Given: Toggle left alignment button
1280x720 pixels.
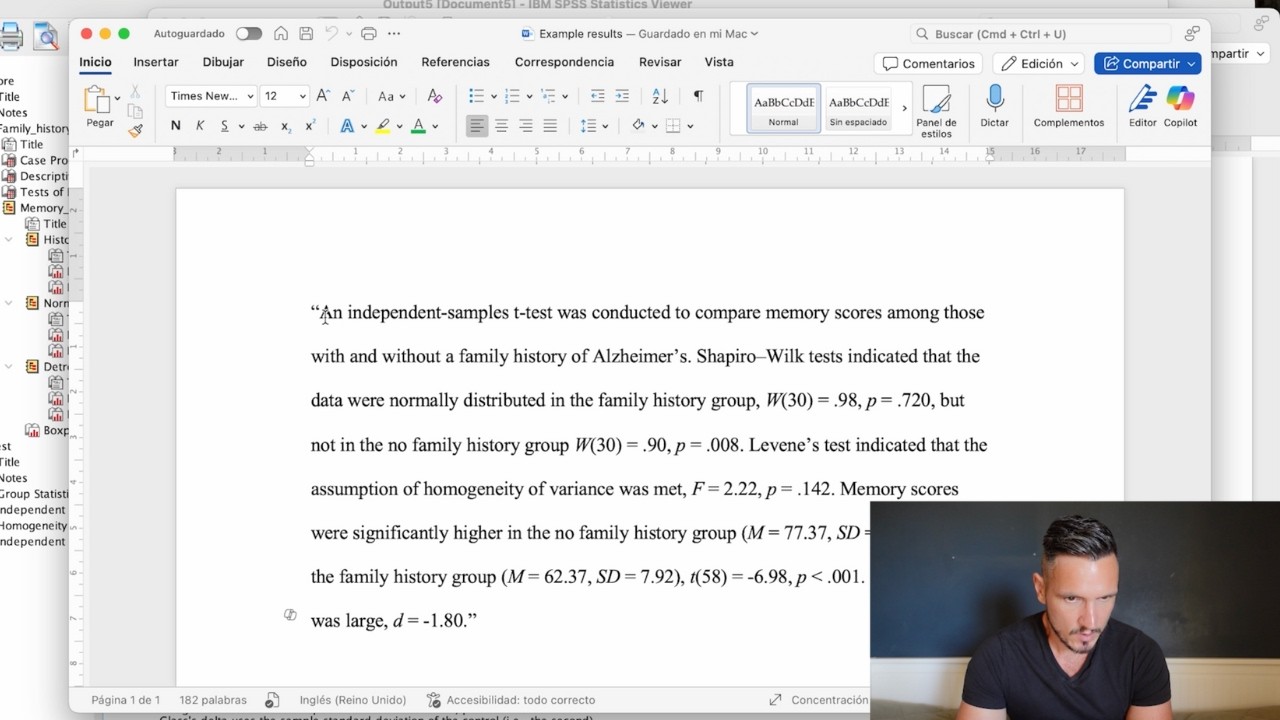Looking at the screenshot, I should point(477,126).
